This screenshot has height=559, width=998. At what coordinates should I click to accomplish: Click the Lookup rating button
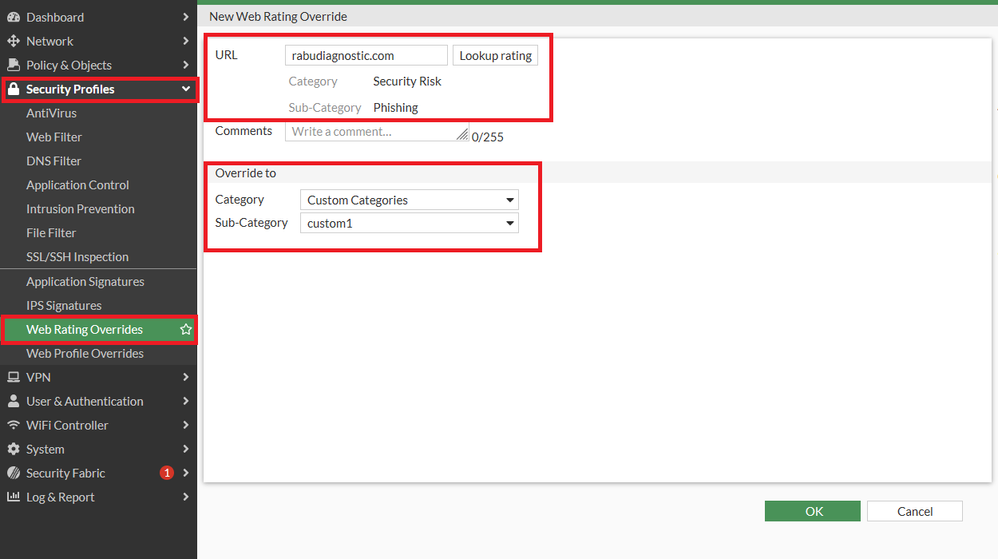(495, 55)
